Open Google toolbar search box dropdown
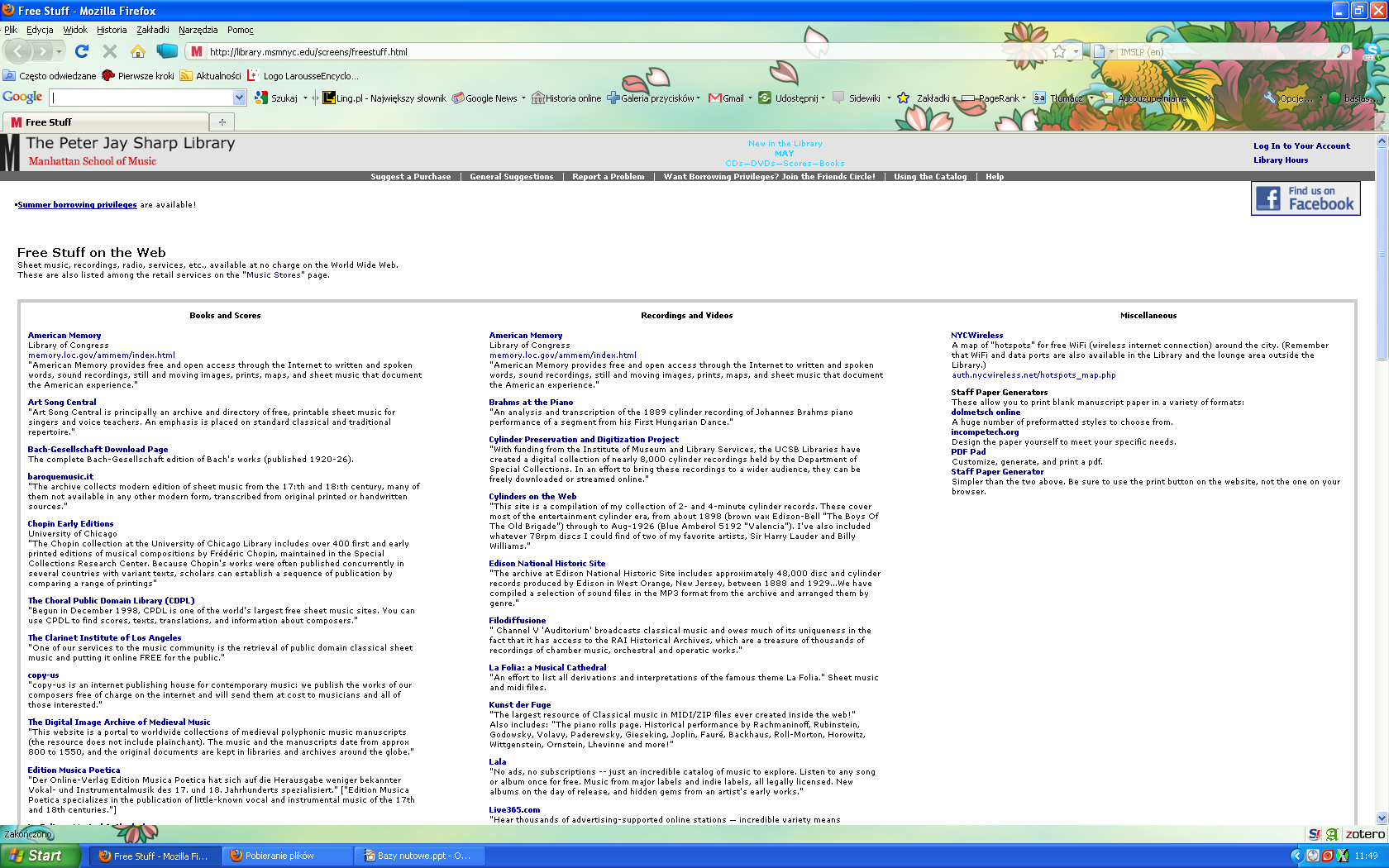This screenshot has height=868, width=1389. point(240,98)
